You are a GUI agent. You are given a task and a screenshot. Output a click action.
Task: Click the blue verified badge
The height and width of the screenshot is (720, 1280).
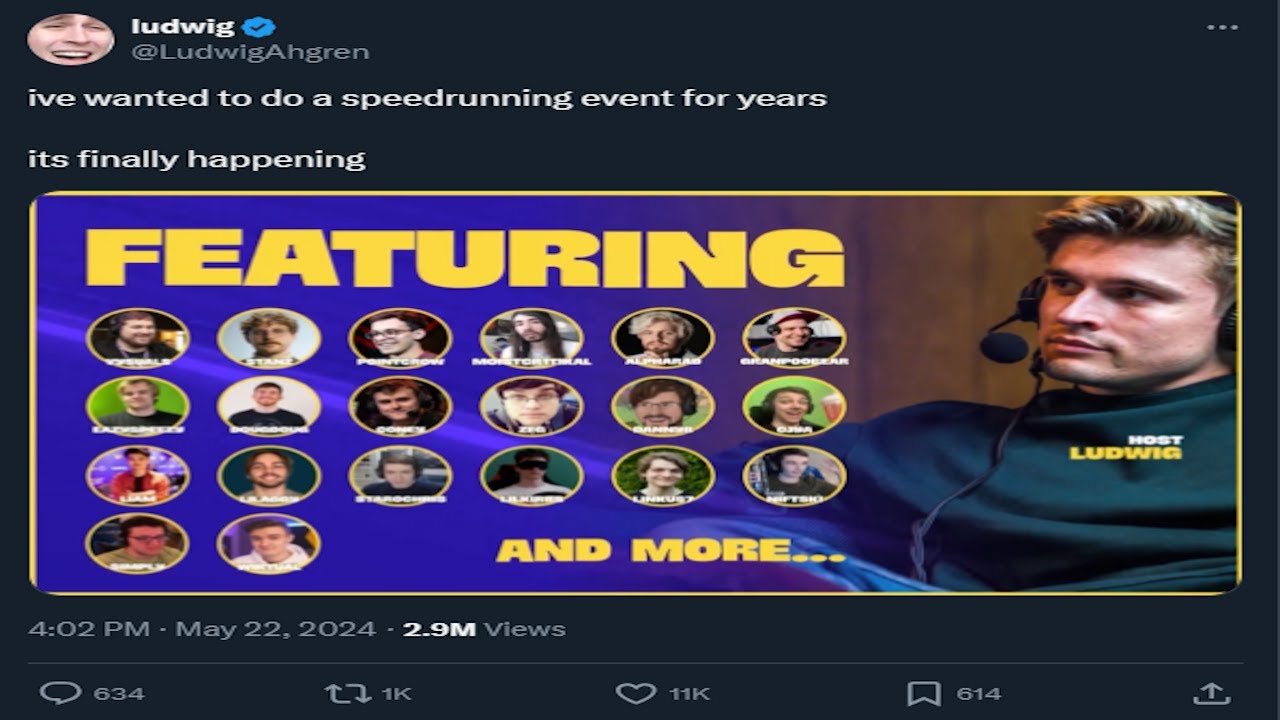point(262,27)
